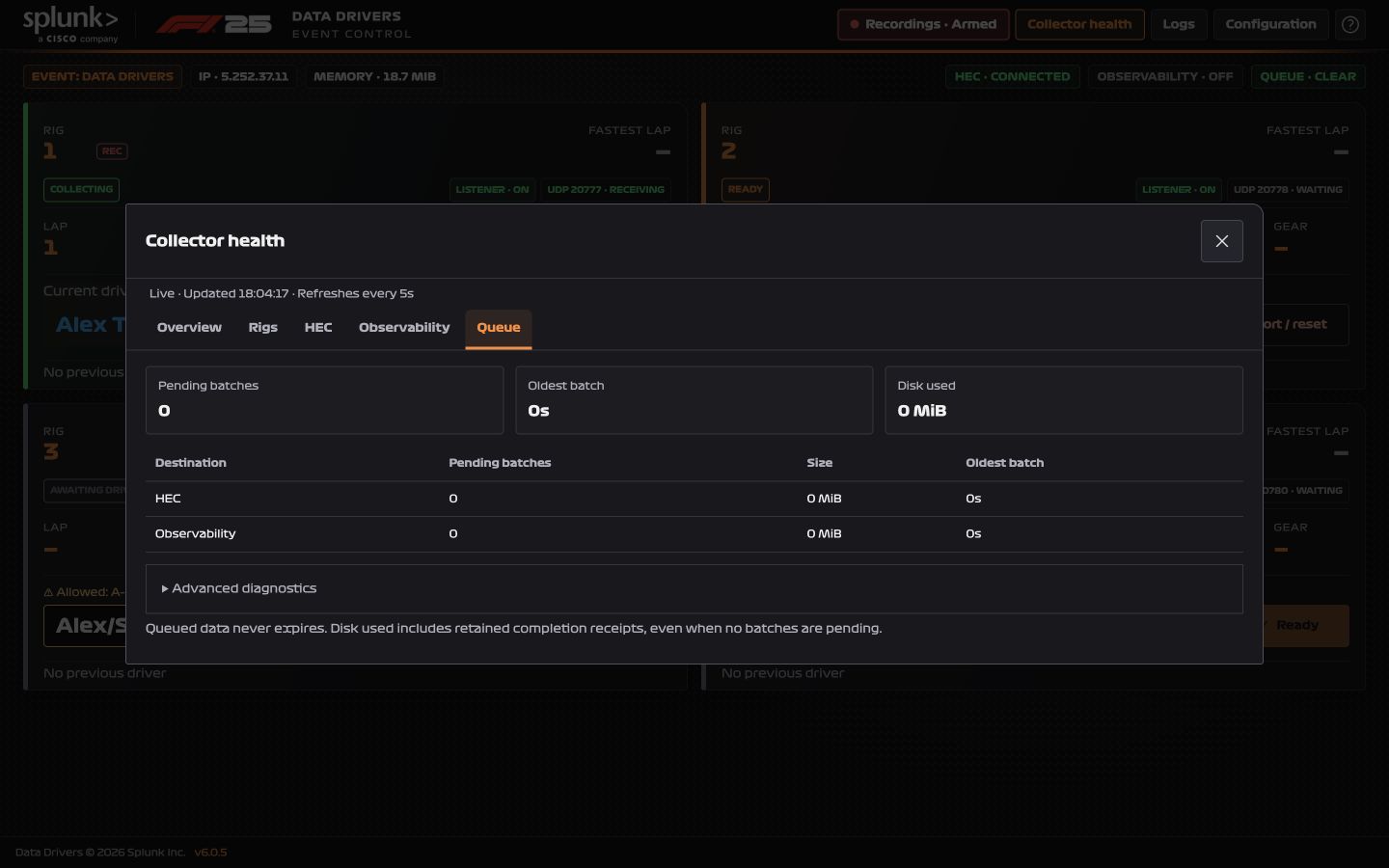
Task: Click the Disk used summary card
Action: [1064, 400]
